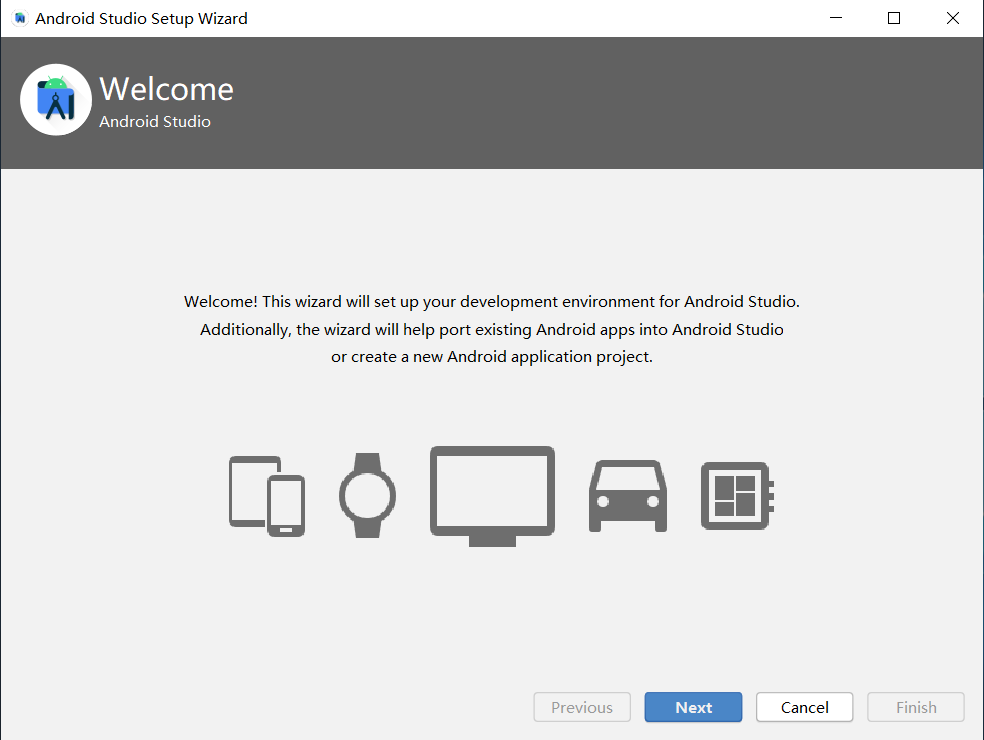Click the disabled Previous button

point(582,707)
